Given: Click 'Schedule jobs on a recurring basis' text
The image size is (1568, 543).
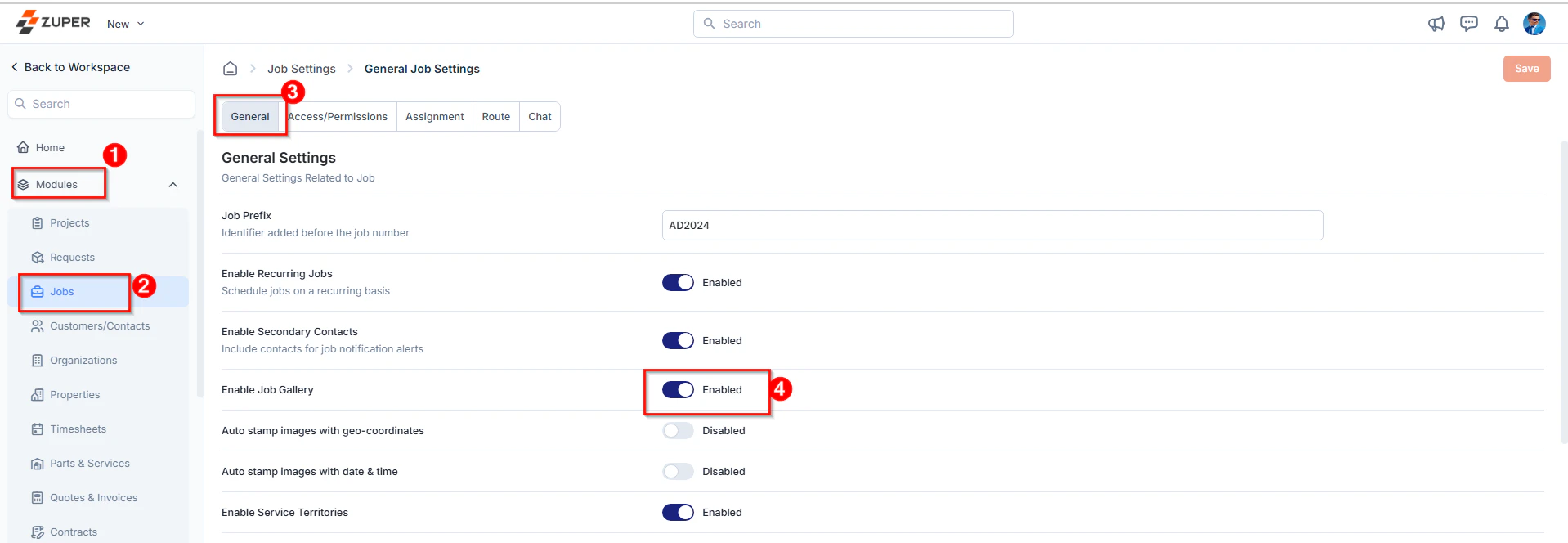Looking at the screenshot, I should click(306, 291).
